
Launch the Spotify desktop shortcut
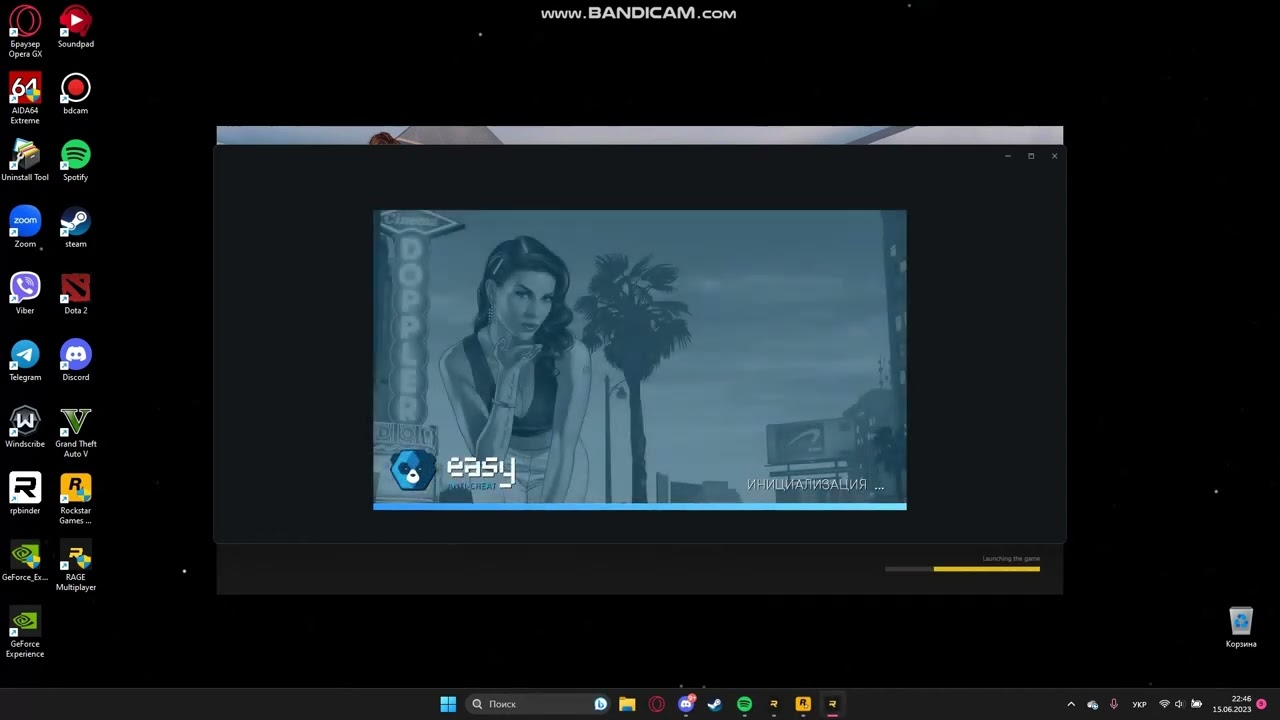(76, 161)
